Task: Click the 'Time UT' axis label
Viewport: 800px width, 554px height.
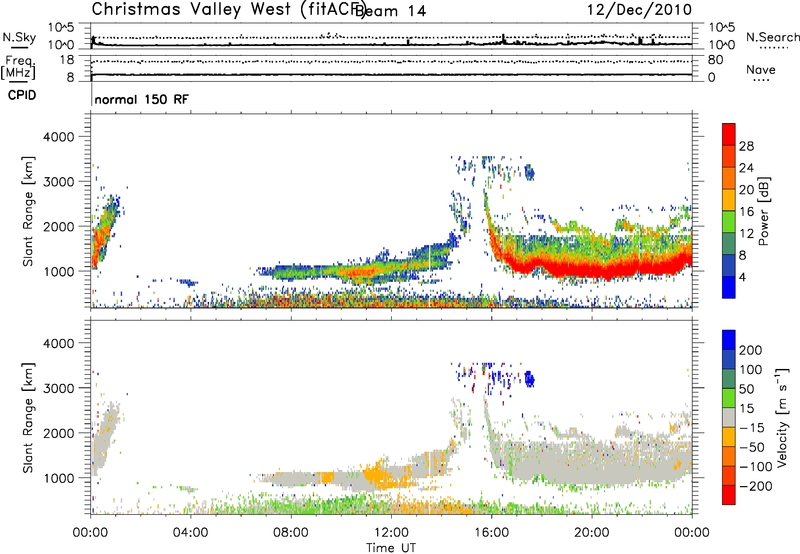Action: point(391,547)
